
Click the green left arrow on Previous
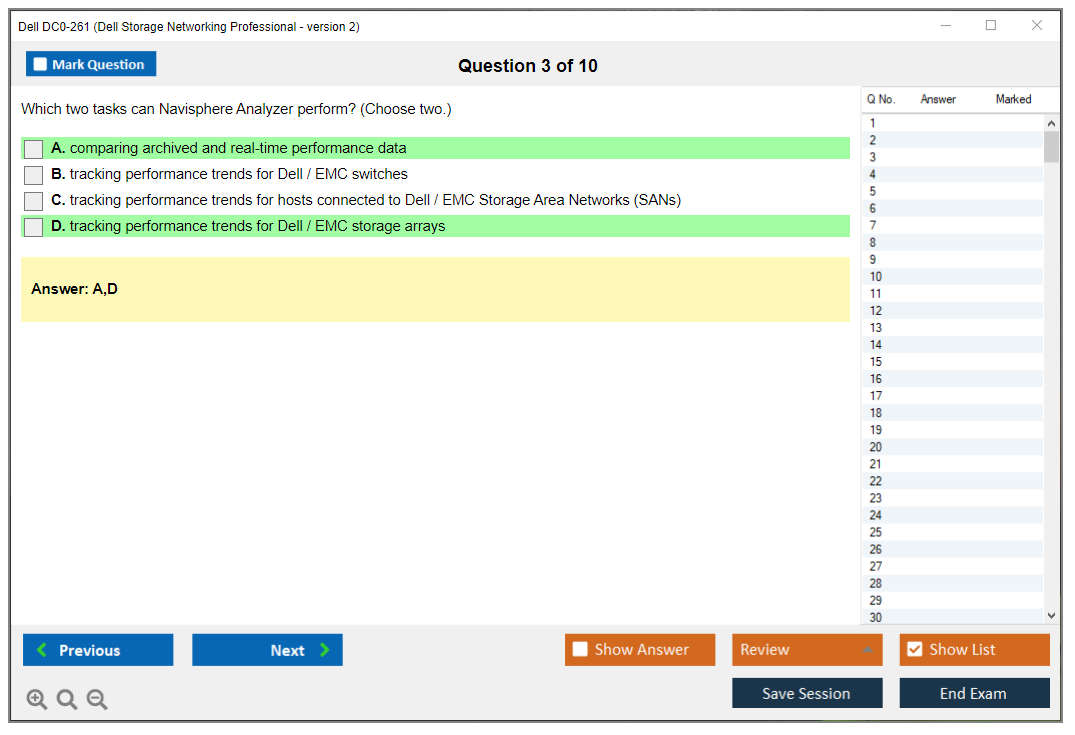click(42, 650)
